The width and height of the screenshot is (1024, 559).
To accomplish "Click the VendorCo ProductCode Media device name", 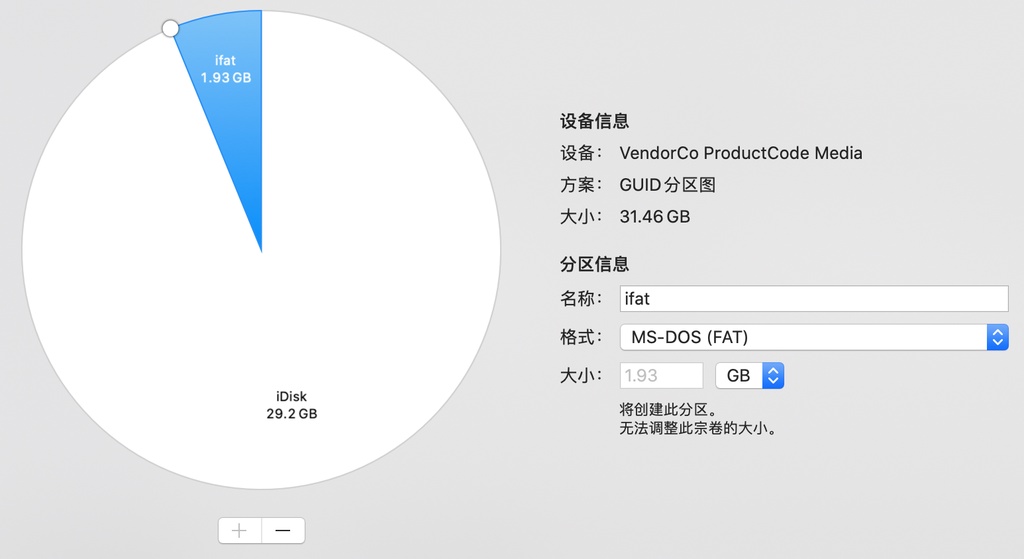I will click(x=741, y=153).
